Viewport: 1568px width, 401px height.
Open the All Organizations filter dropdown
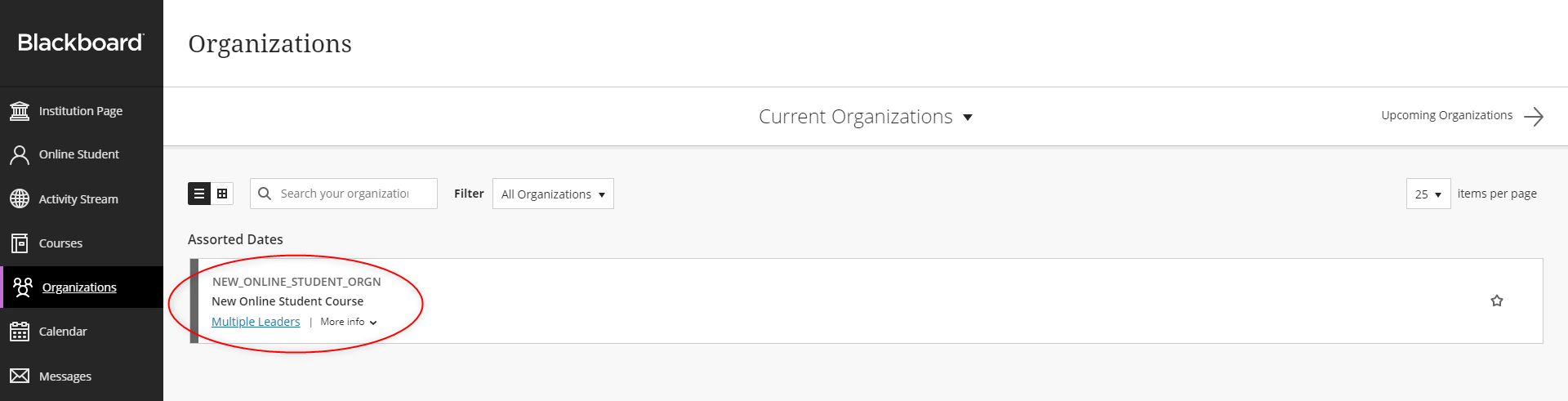pyautogui.click(x=553, y=194)
